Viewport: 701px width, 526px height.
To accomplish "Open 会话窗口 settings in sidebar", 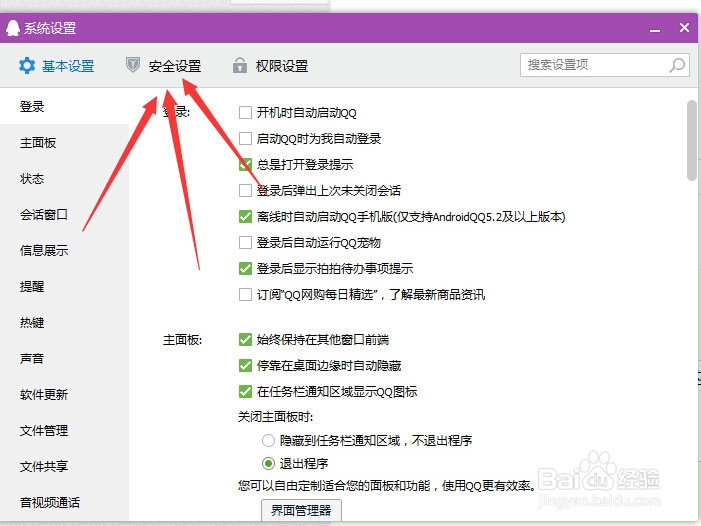I will point(64,215).
